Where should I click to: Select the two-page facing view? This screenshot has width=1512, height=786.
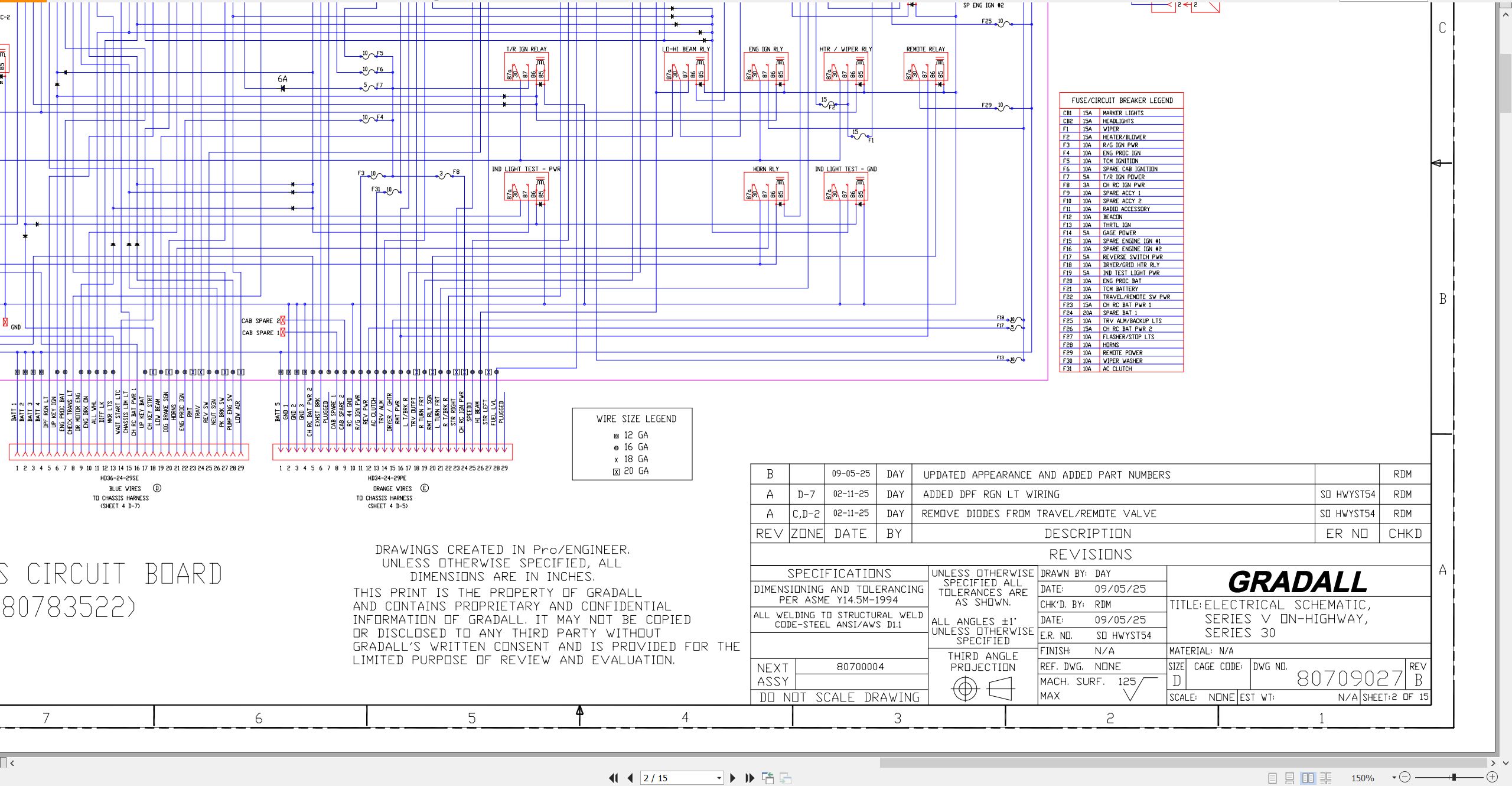click(x=1308, y=778)
